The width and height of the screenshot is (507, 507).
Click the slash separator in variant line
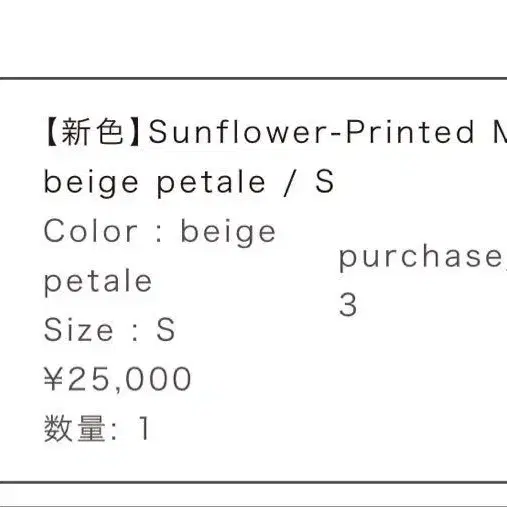click(290, 182)
